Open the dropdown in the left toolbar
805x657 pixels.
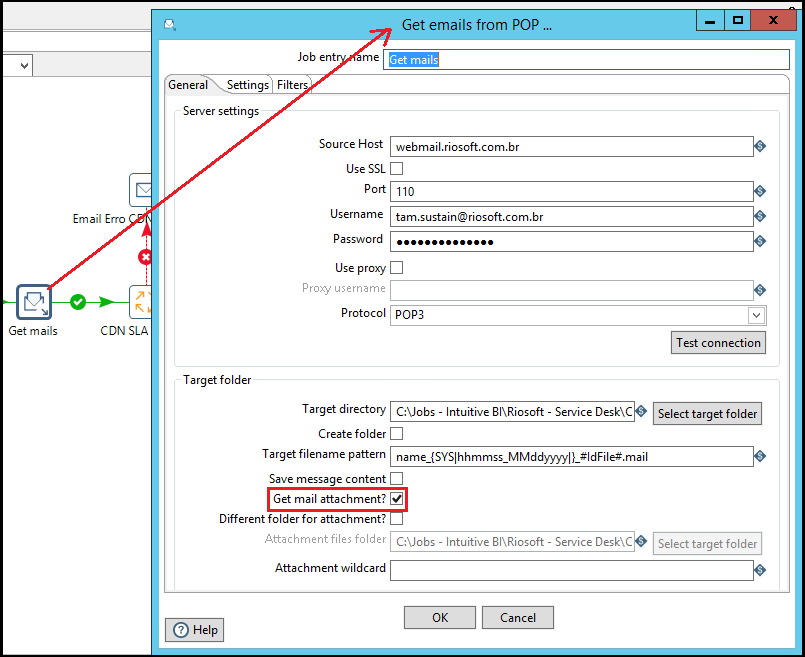tap(24, 65)
